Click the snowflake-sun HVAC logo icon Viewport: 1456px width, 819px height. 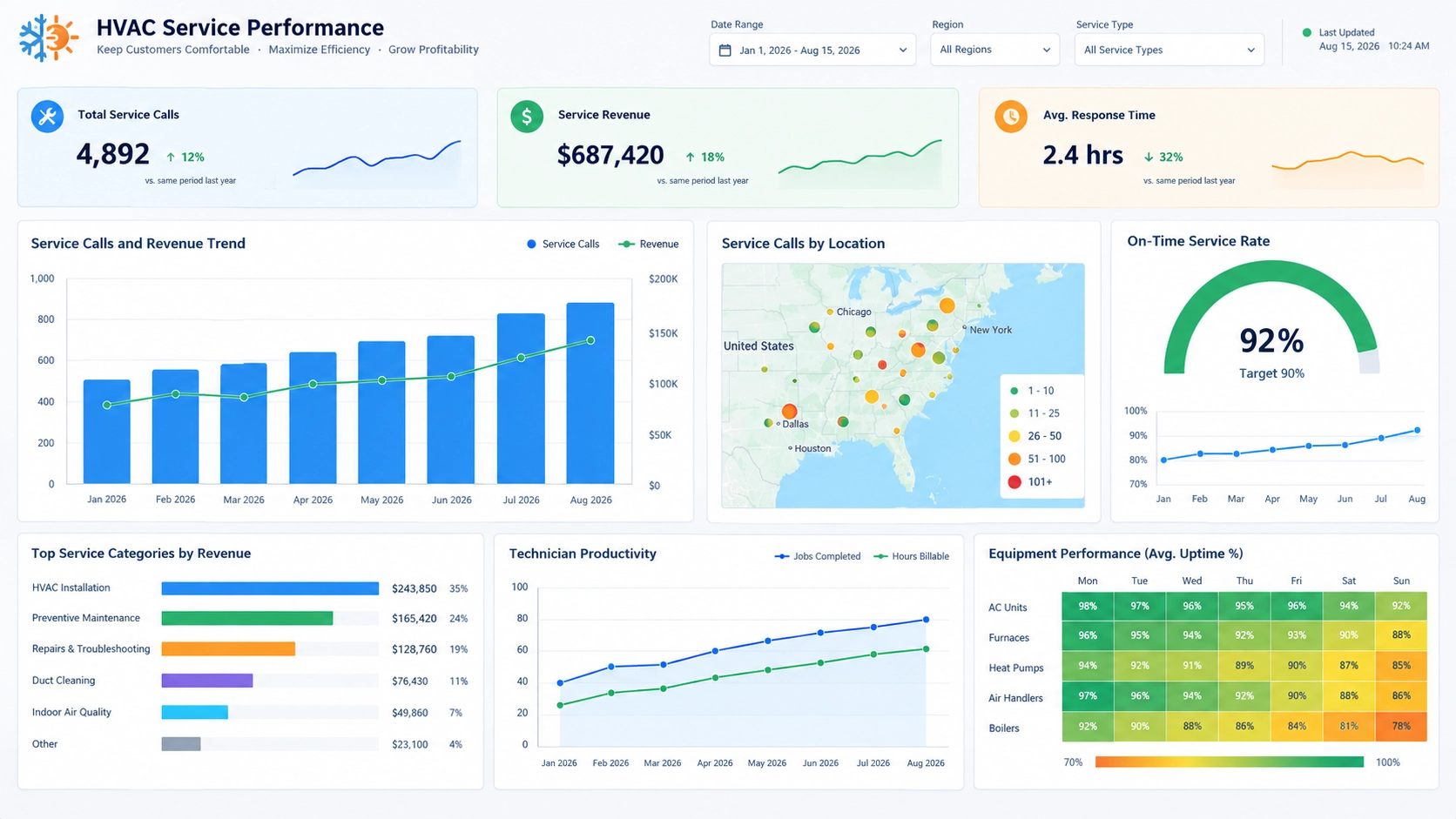[x=48, y=37]
